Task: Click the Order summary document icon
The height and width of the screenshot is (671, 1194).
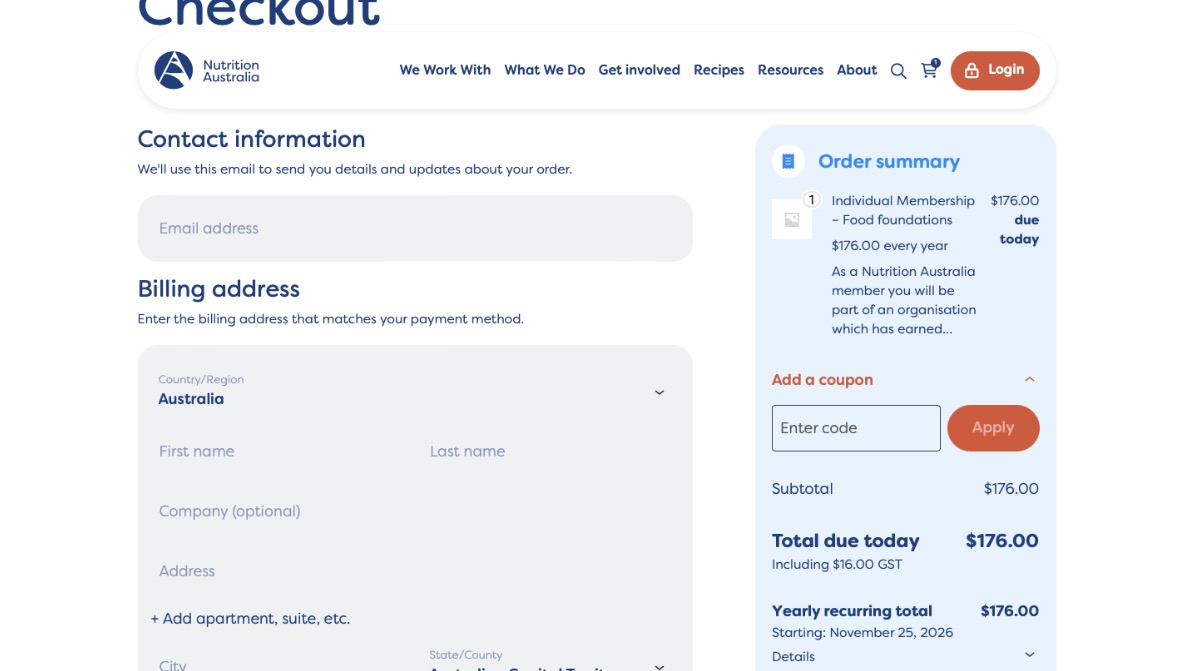Action: click(x=788, y=161)
